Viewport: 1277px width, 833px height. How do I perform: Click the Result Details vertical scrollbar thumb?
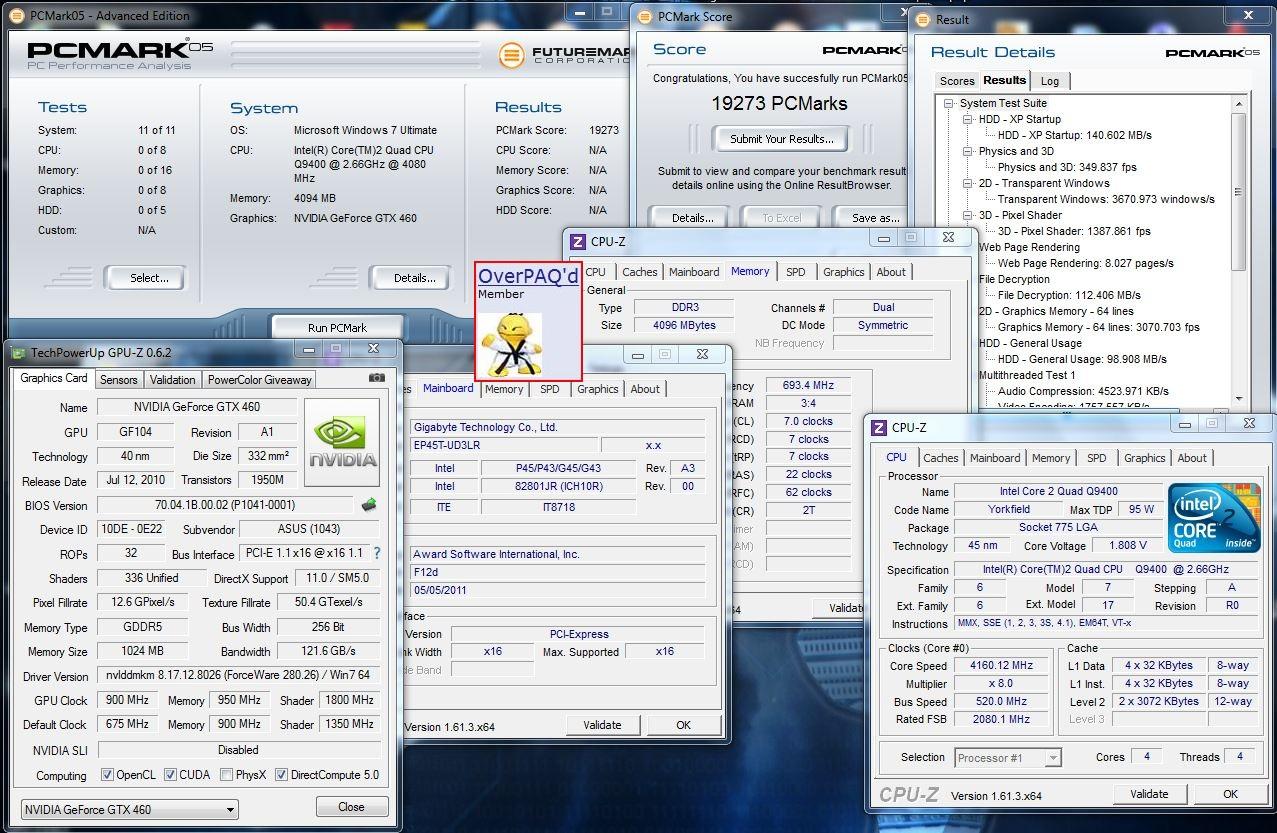[x=1240, y=192]
